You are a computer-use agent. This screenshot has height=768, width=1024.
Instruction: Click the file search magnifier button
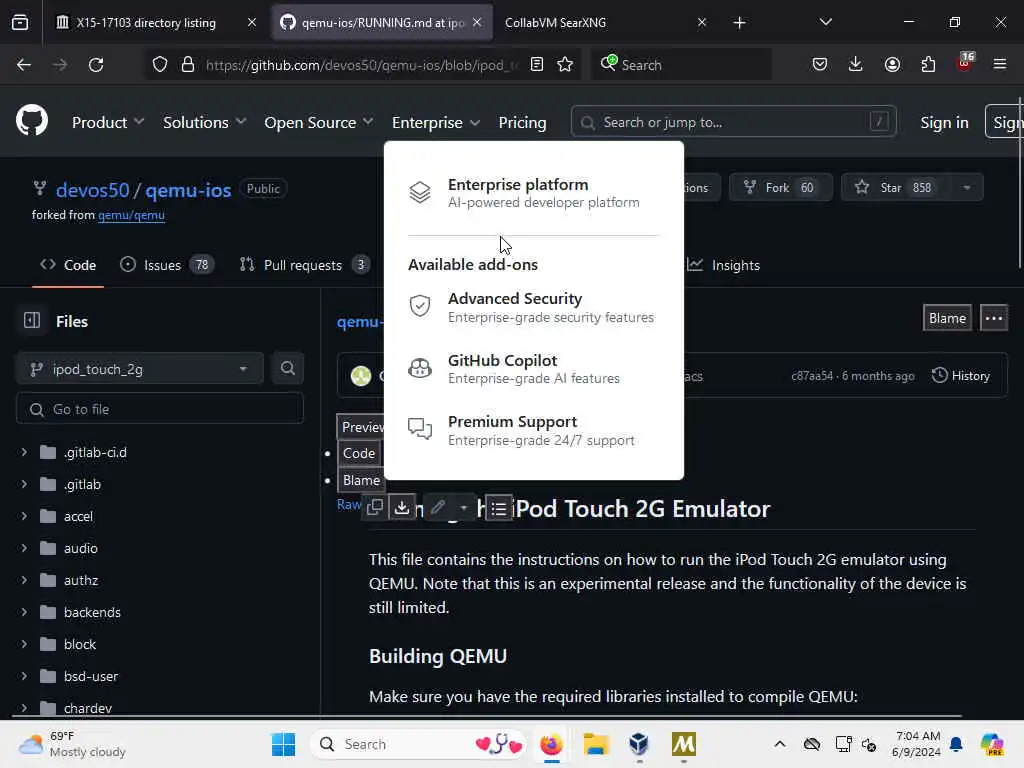[287, 368]
